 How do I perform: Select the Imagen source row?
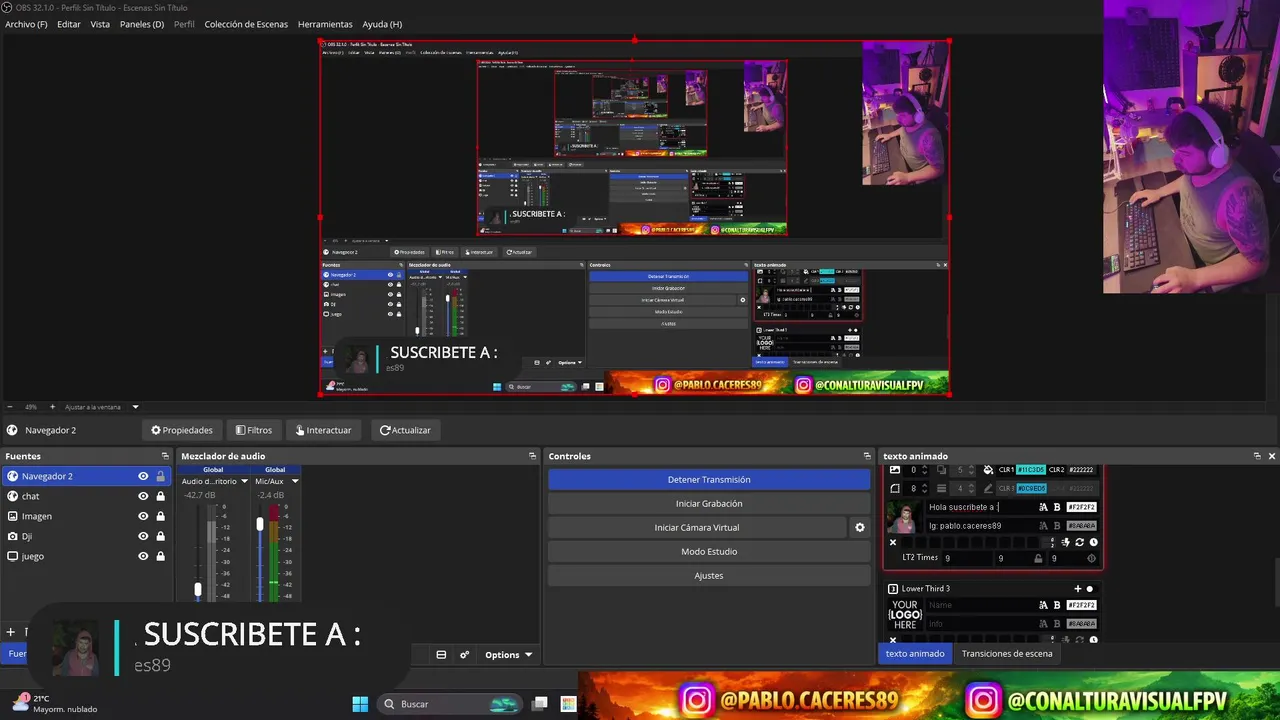click(x=85, y=516)
